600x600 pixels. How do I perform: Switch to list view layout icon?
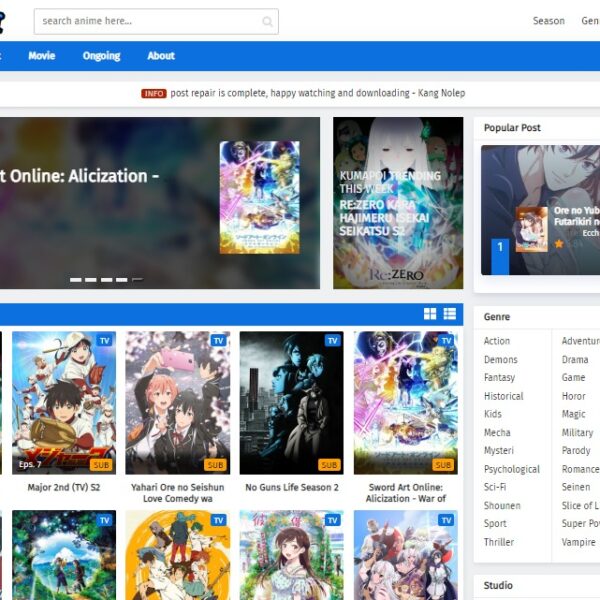pos(450,314)
